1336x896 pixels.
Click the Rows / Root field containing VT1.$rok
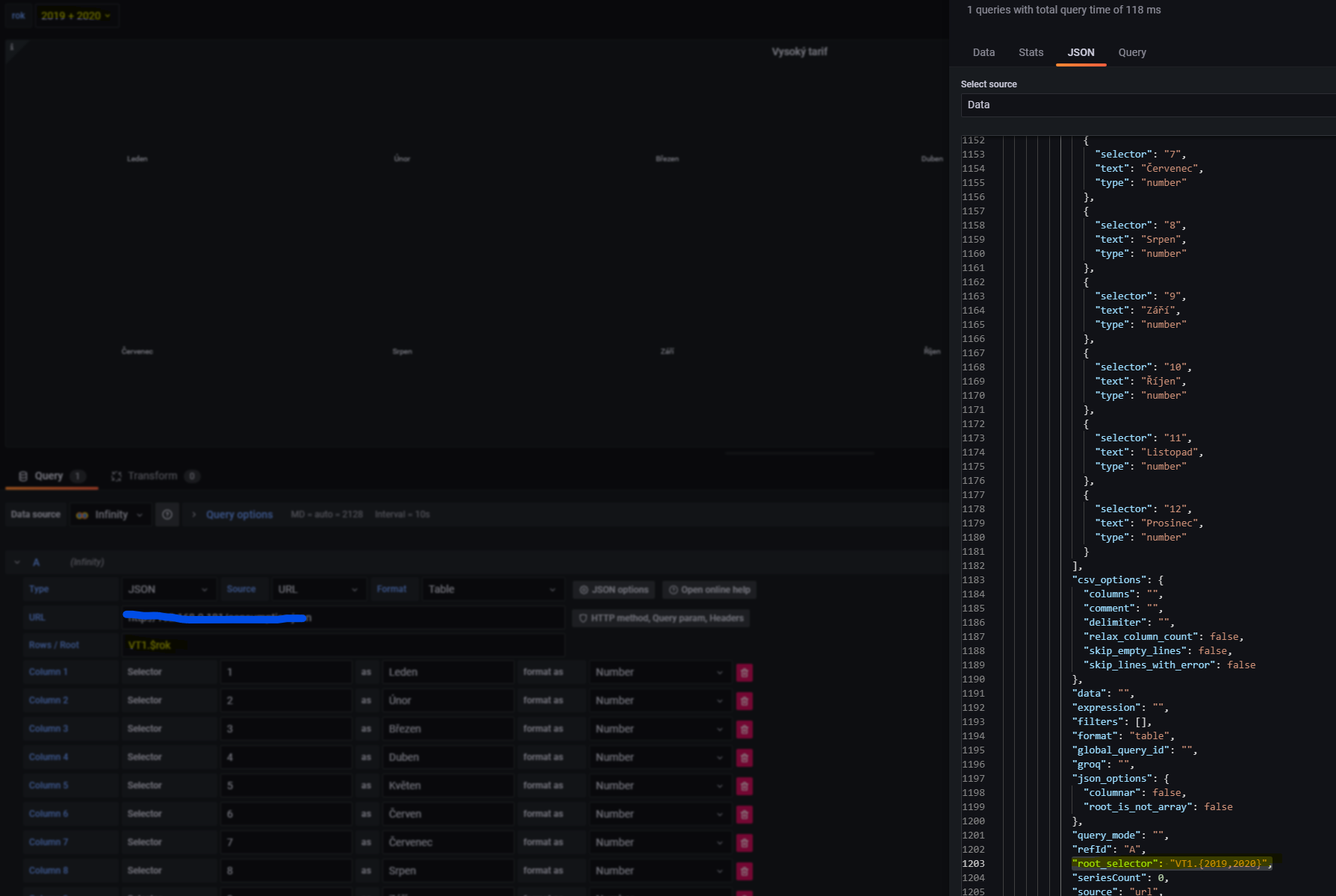click(344, 644)
